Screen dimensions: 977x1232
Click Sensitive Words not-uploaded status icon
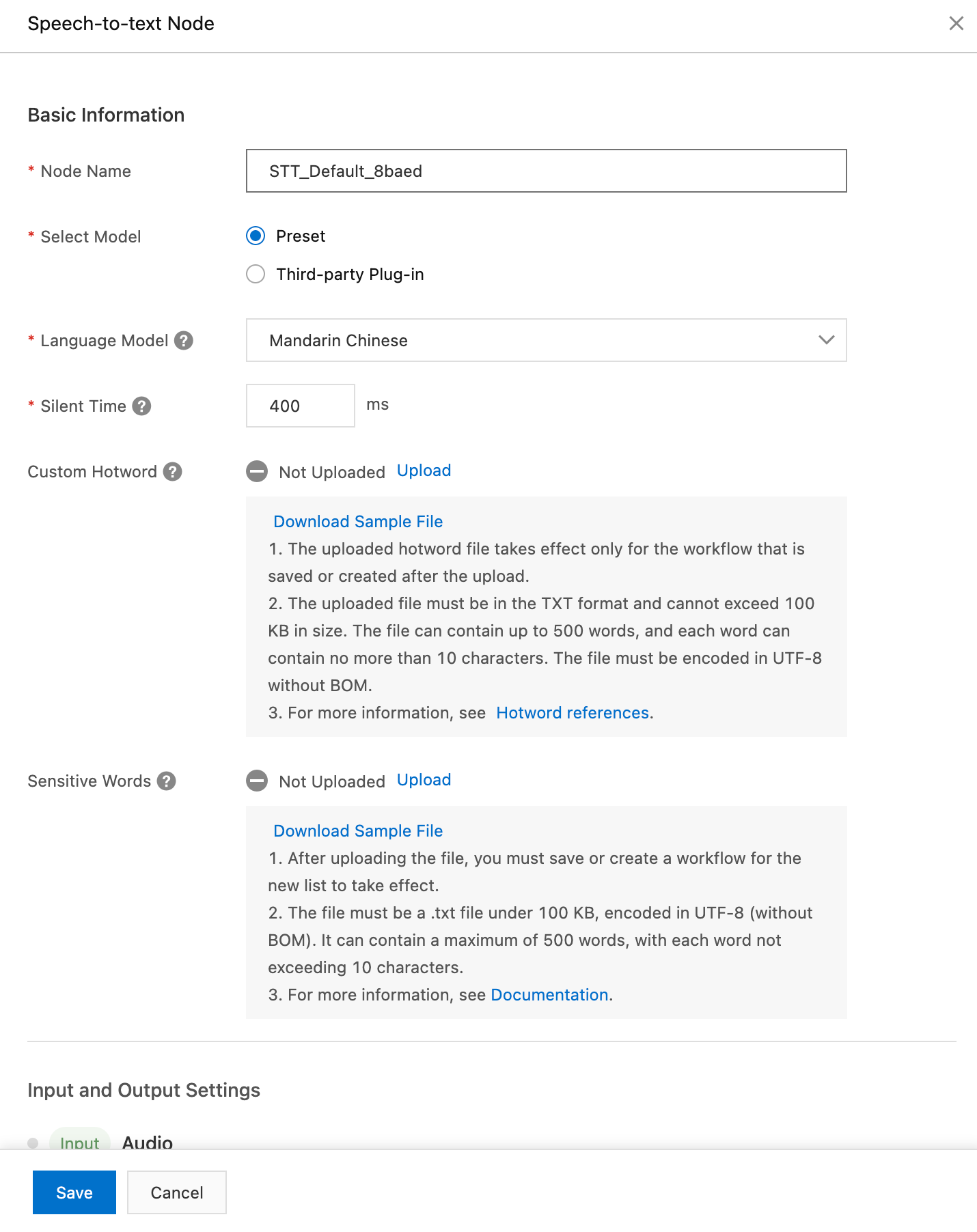257,781
